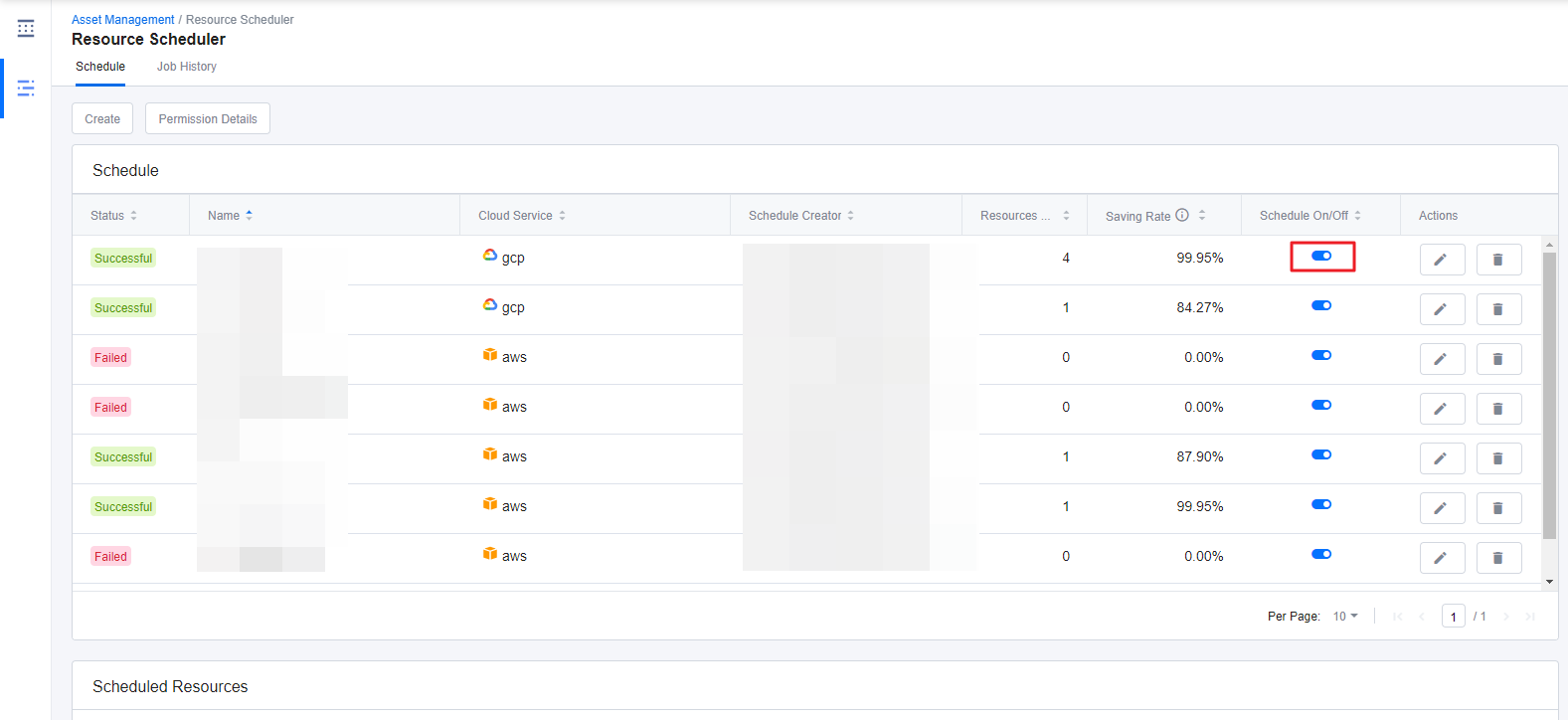
Task: Open Permission Details
Action: point(208,119)
